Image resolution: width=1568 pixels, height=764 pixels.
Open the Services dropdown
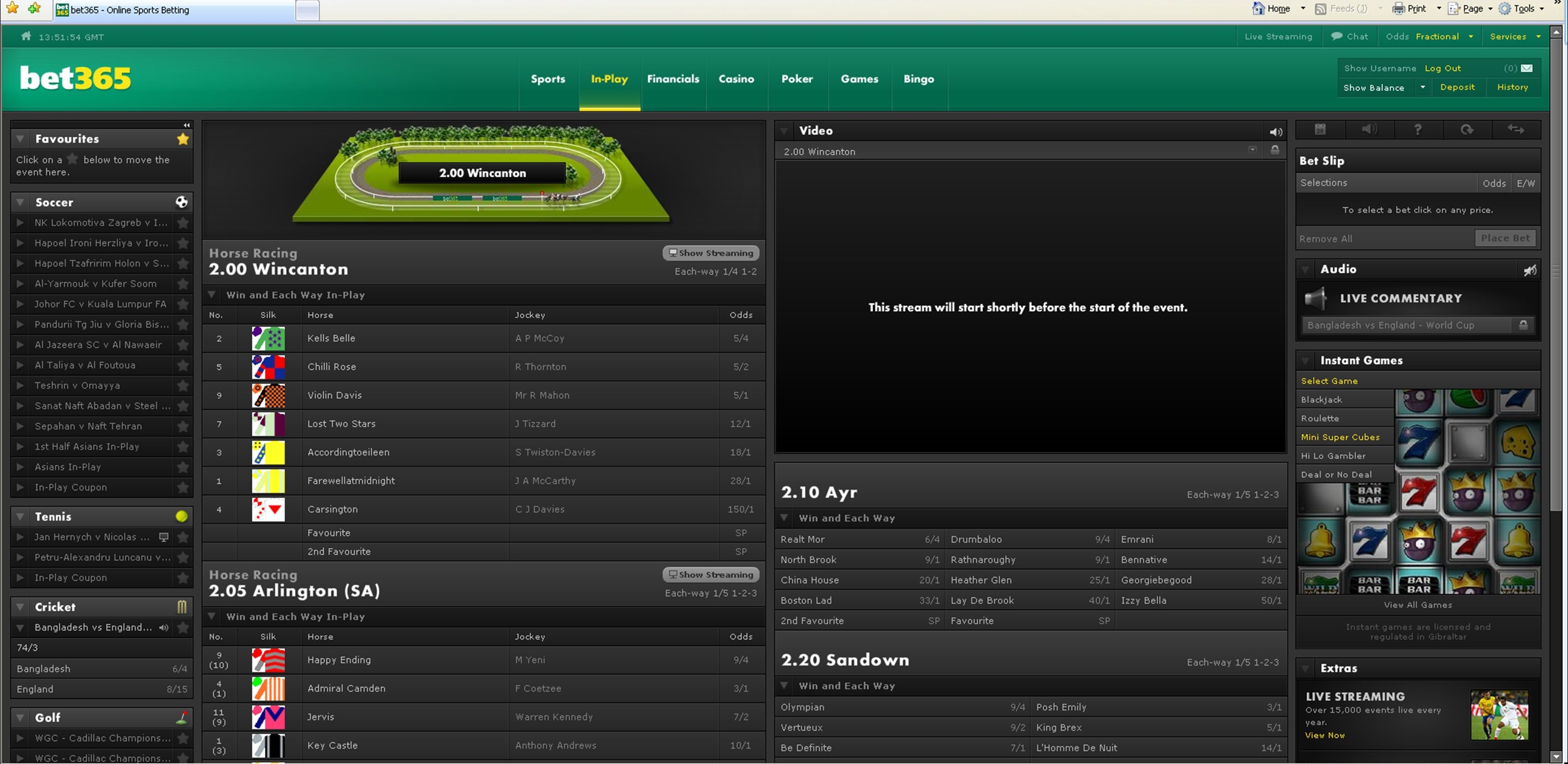(1515, 36)
